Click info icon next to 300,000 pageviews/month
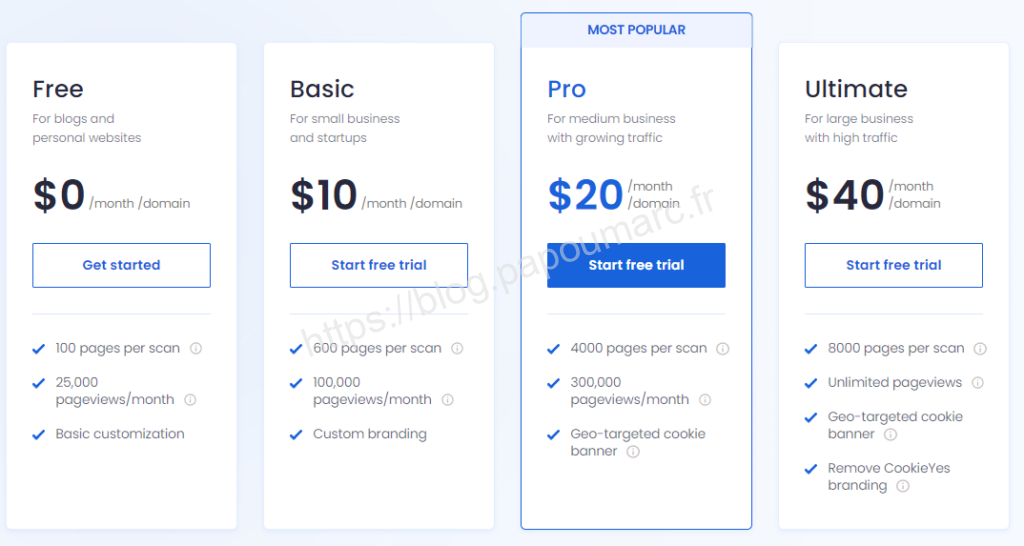1024x546 pixels. pos(705,400)
